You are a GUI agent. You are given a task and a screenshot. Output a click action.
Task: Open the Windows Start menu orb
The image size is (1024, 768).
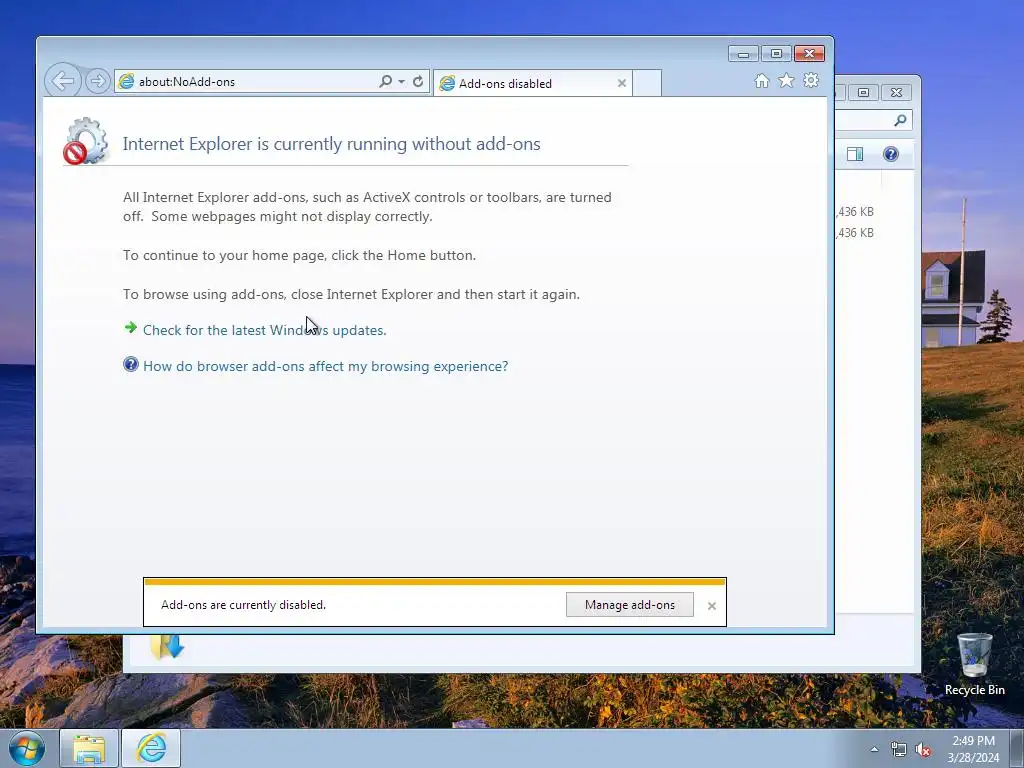tap(27, 748)
